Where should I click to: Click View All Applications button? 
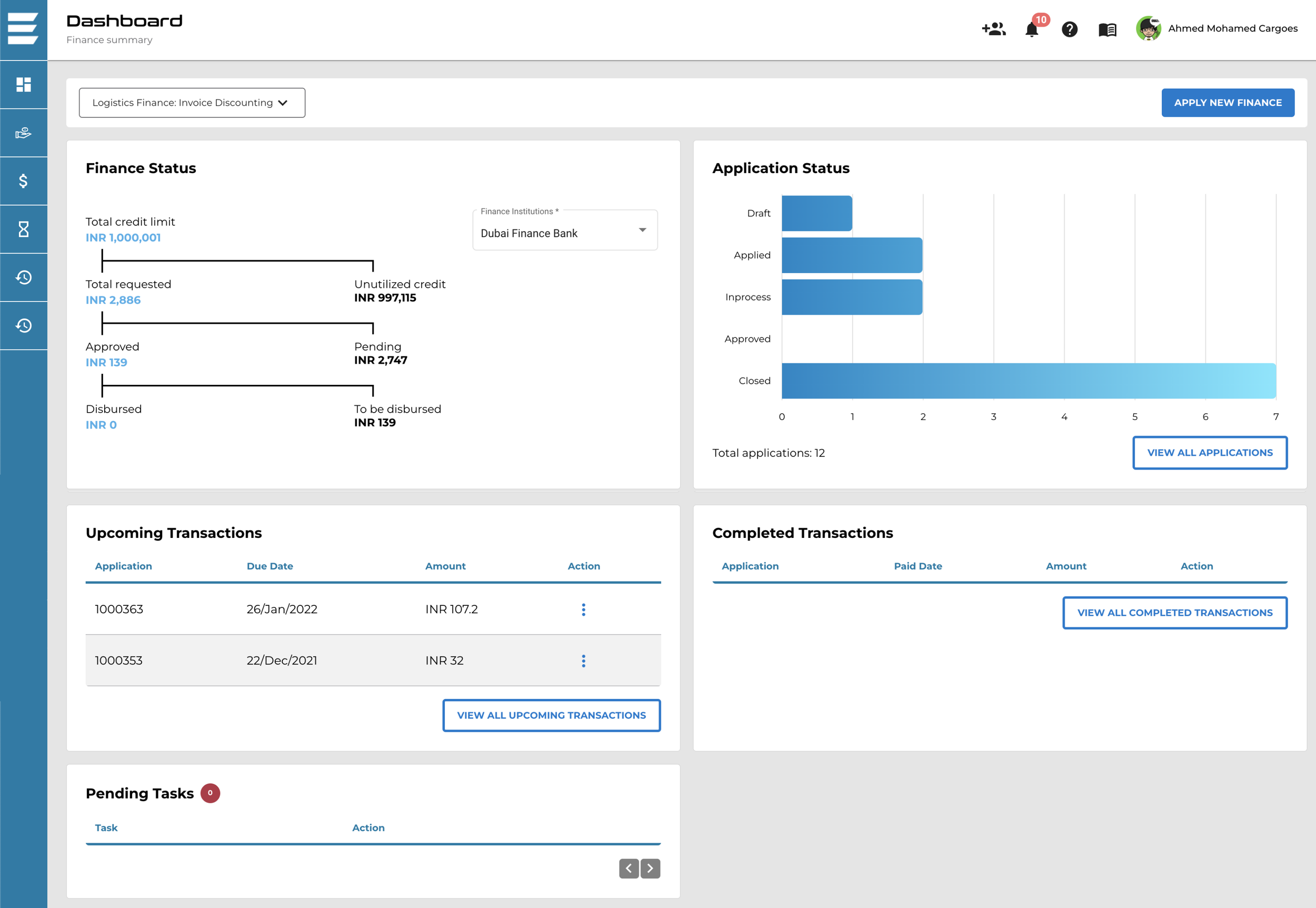pyautogui.click(x=1210, y=453)
